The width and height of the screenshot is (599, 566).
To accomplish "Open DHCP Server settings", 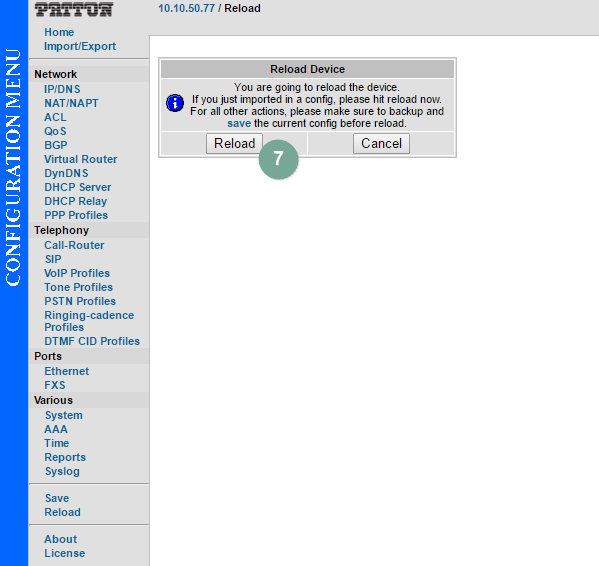I will click(x=78, y=187).
